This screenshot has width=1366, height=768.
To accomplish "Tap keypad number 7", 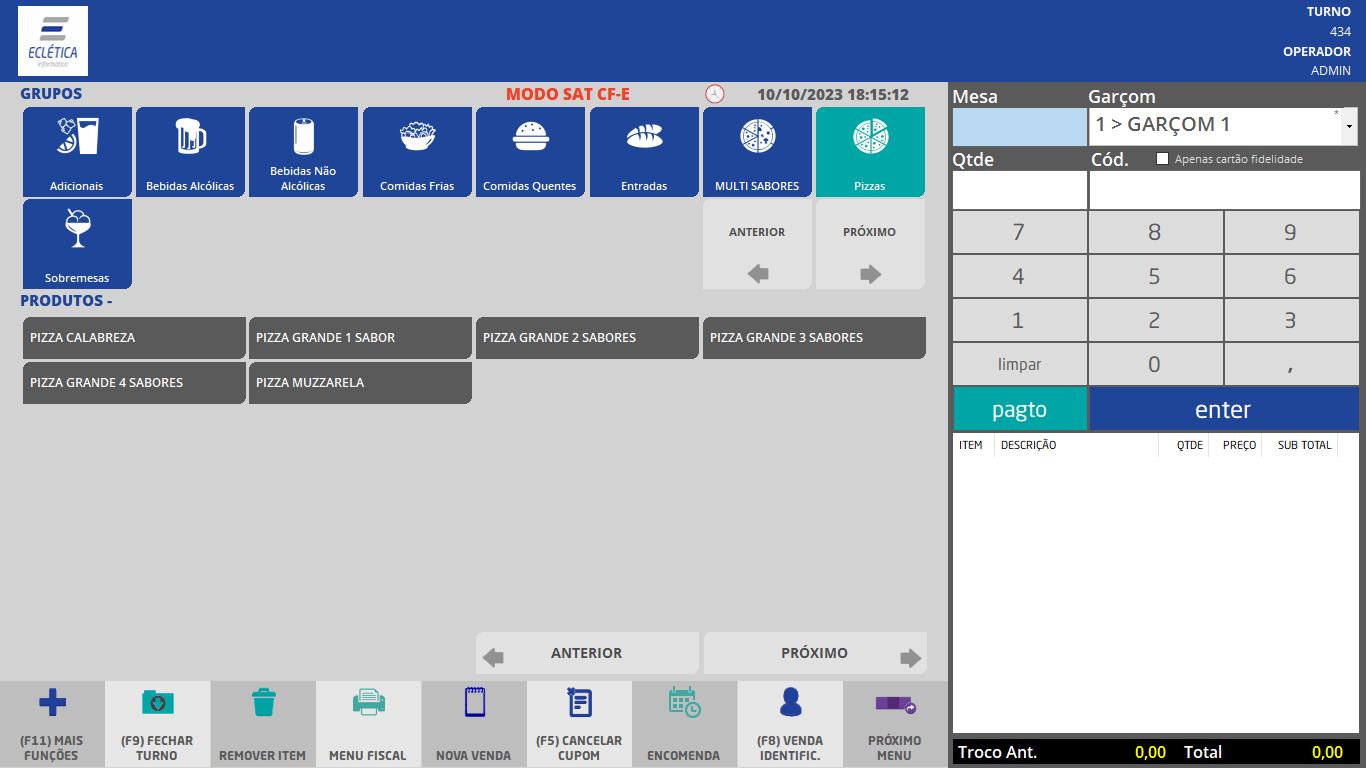I will pos(1019,232).
